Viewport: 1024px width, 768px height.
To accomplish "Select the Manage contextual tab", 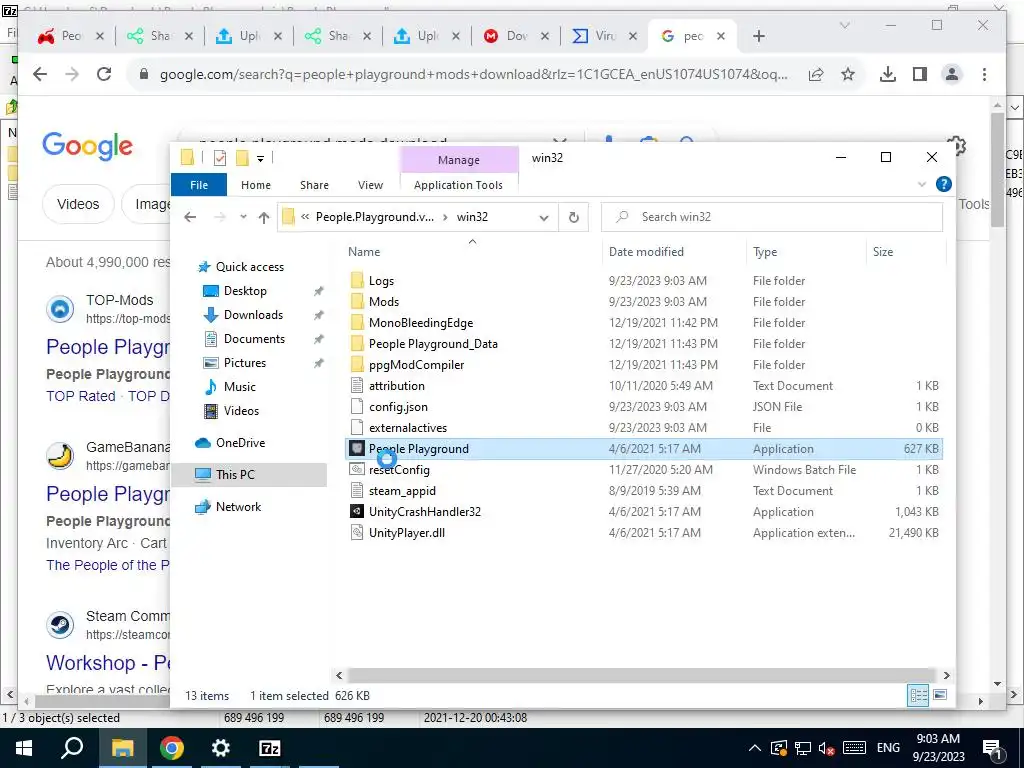I will 458,160.
